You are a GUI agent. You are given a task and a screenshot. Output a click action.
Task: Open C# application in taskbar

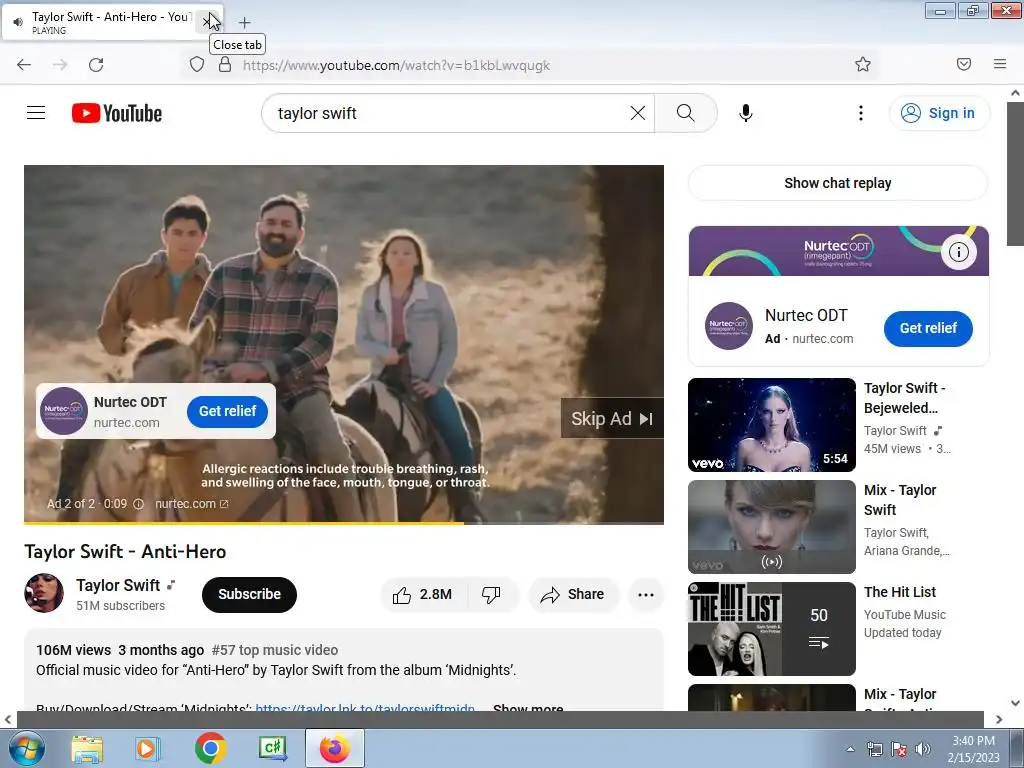coord(272,748)
